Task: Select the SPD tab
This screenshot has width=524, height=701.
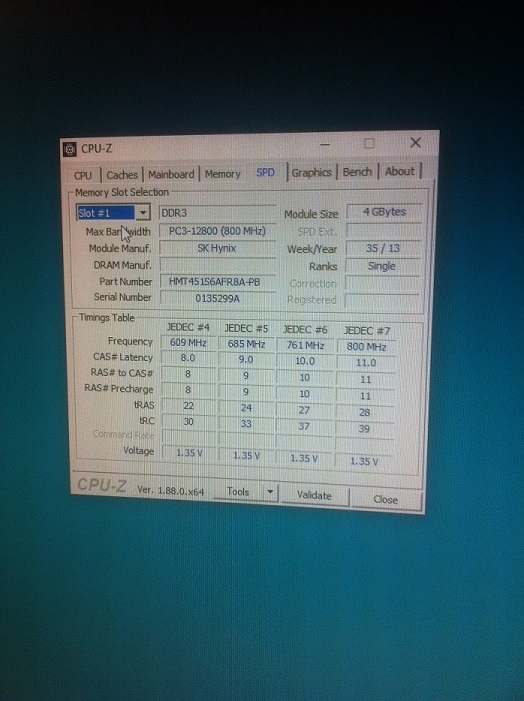Action: (265, 172)
